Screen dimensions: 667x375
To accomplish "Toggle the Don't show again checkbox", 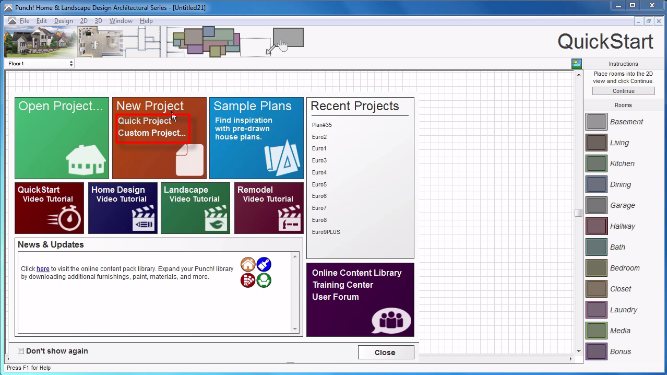I will click(21, 351).
